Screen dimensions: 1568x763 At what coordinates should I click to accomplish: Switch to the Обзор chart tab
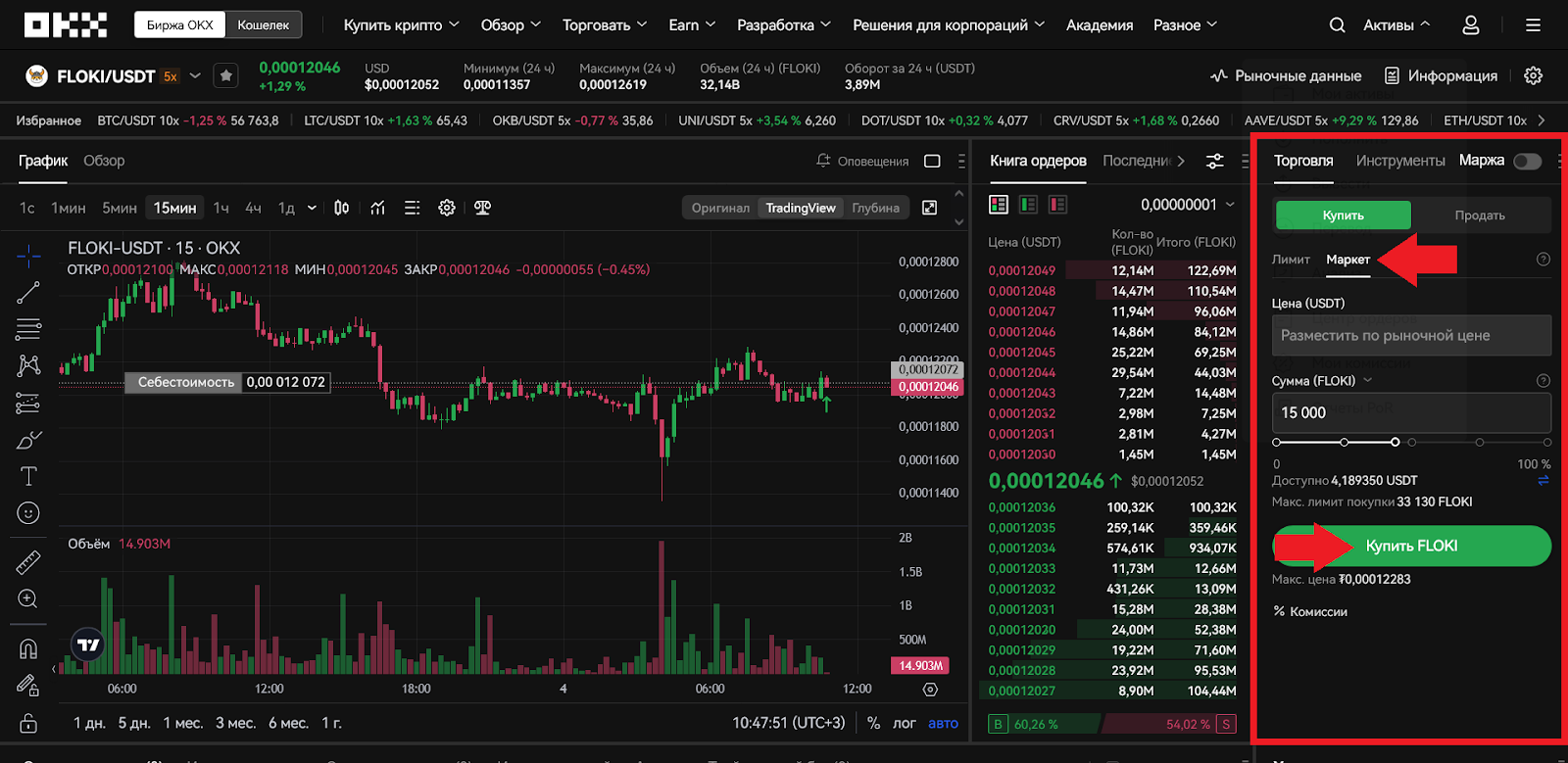(x=104, y=161)
